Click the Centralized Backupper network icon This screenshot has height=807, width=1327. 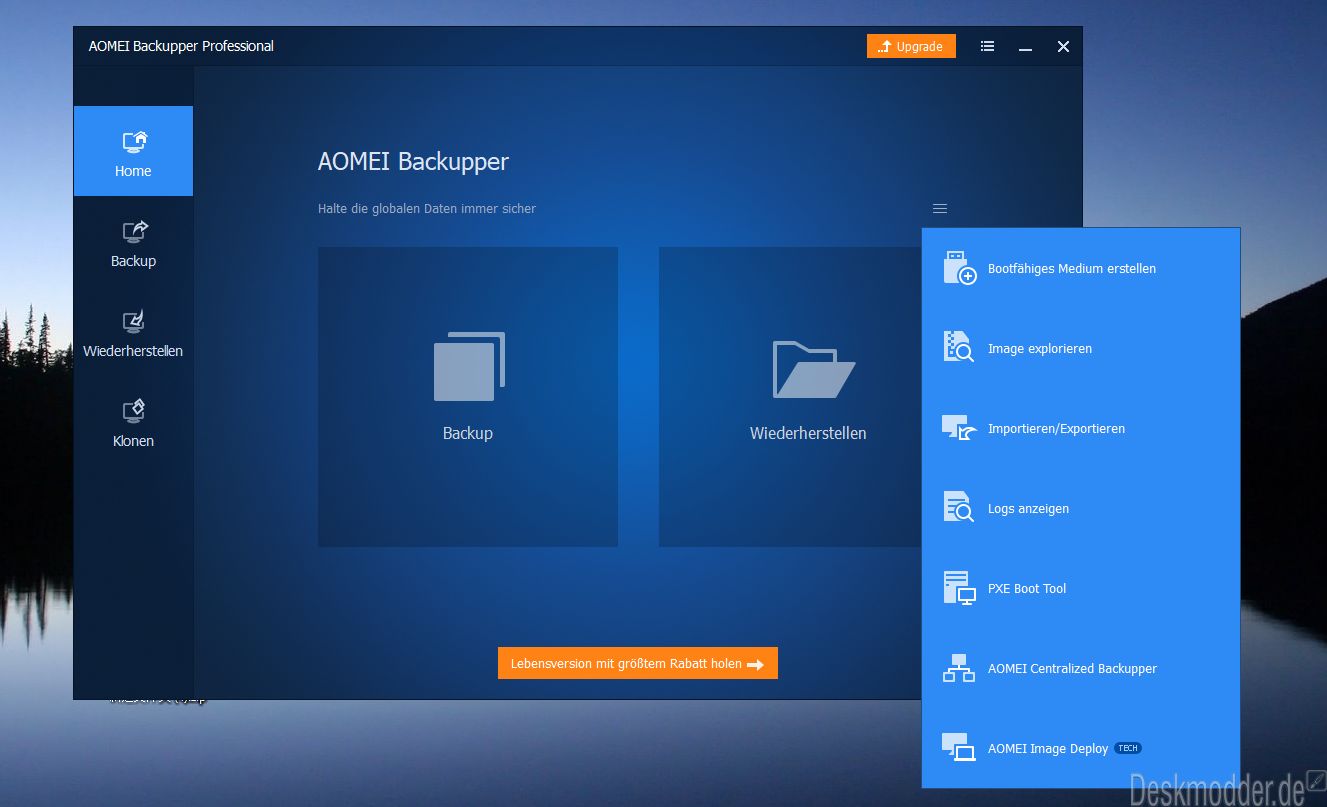click(x=959, y=668)
